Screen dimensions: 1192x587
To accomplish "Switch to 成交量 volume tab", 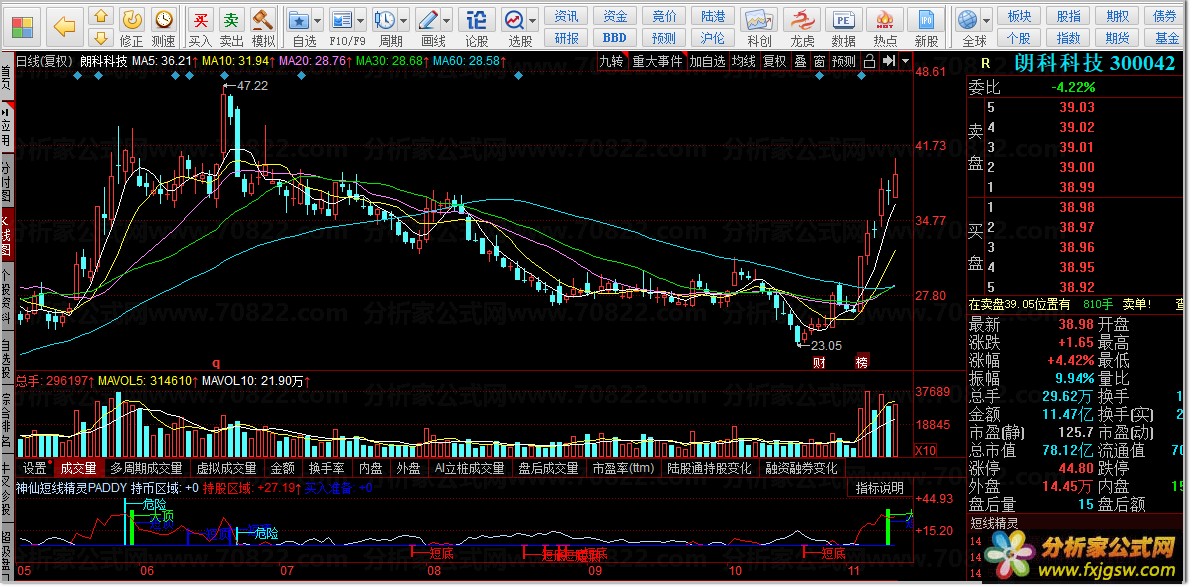I will [x=79, y=468].
